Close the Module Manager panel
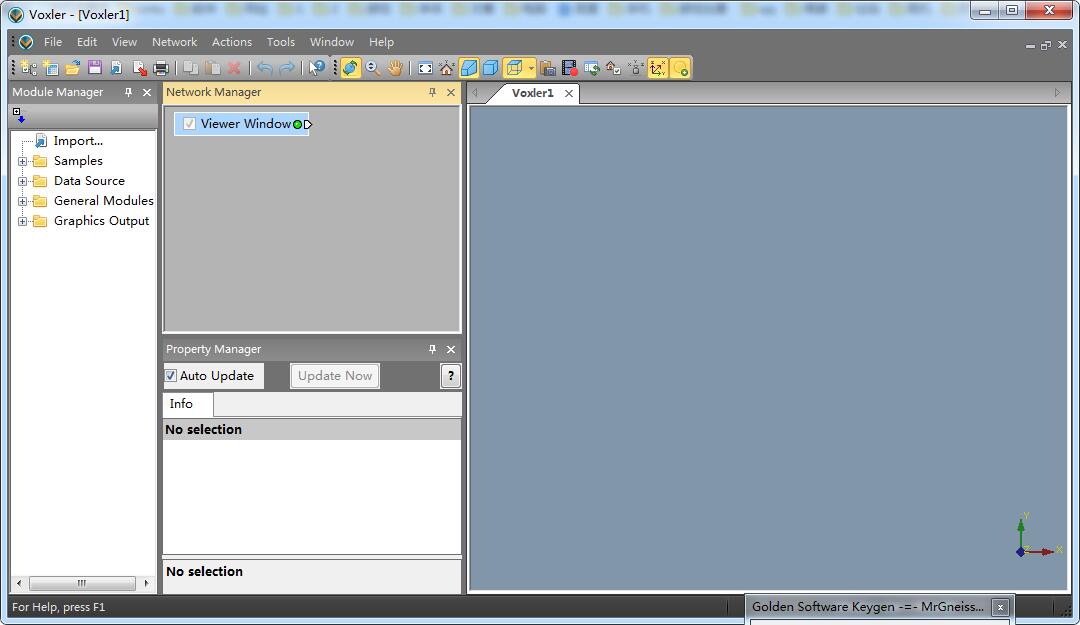1080x625 pixels. click(x=147, y=92)
